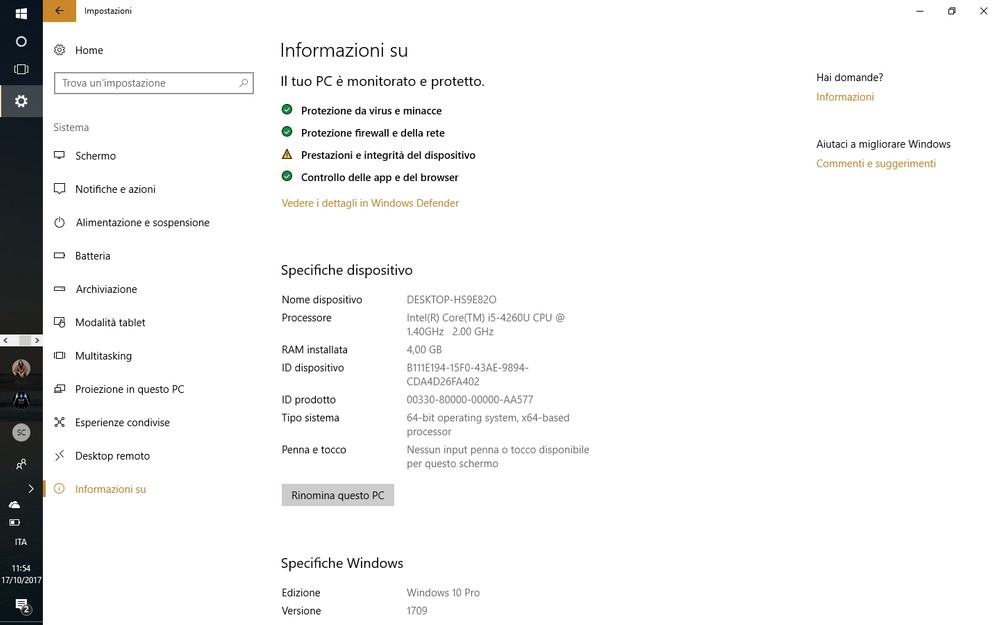Open Action Center notifications icon
Viewport: 1000px width, 625px height.
tap(21, 605)
